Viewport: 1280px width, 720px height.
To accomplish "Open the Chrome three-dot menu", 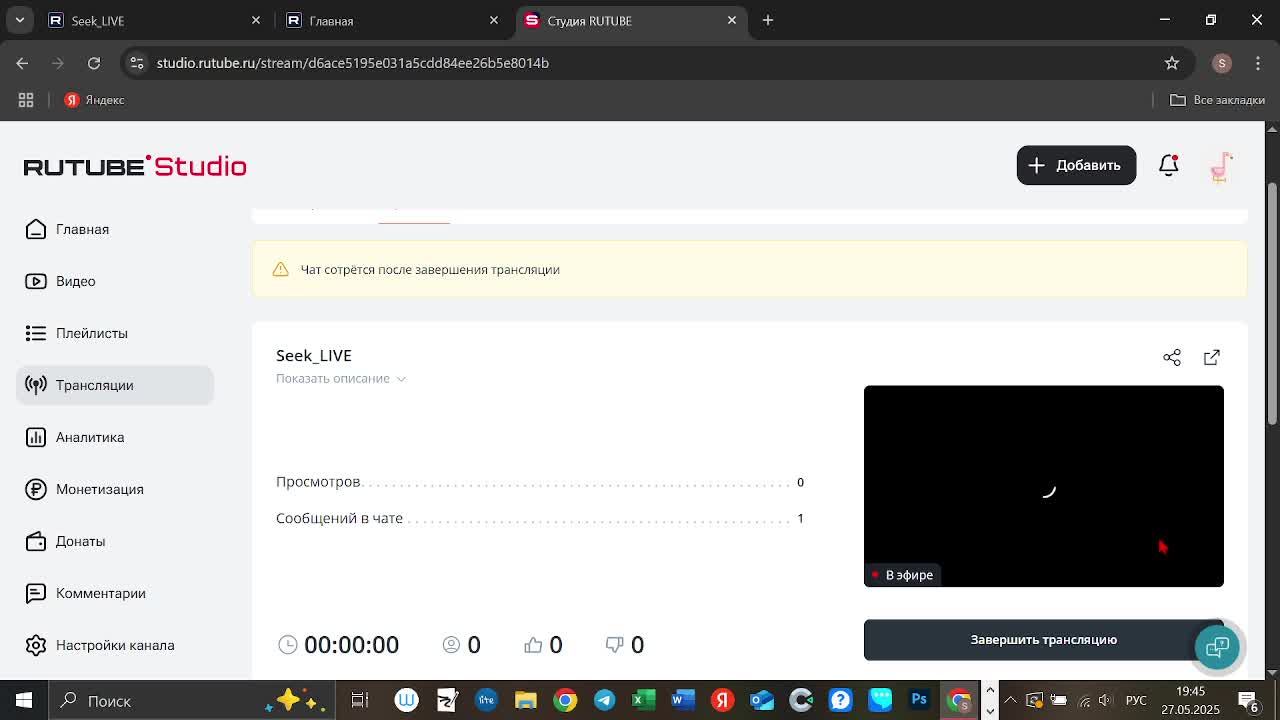I will click(1258, 63).
